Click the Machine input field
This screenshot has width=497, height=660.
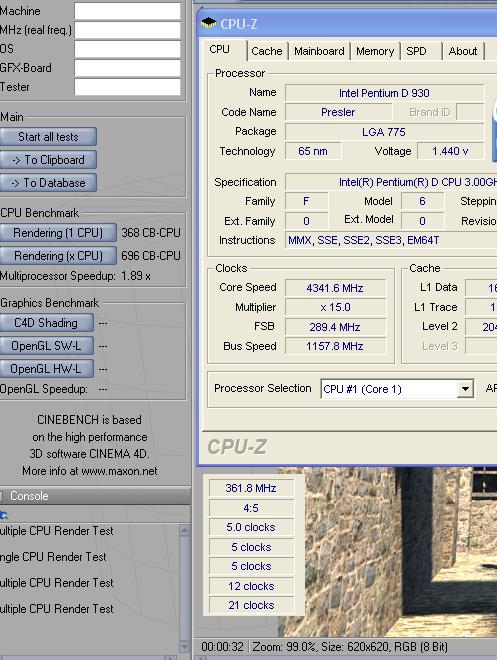pyautogui.click(x=128, y=11)
